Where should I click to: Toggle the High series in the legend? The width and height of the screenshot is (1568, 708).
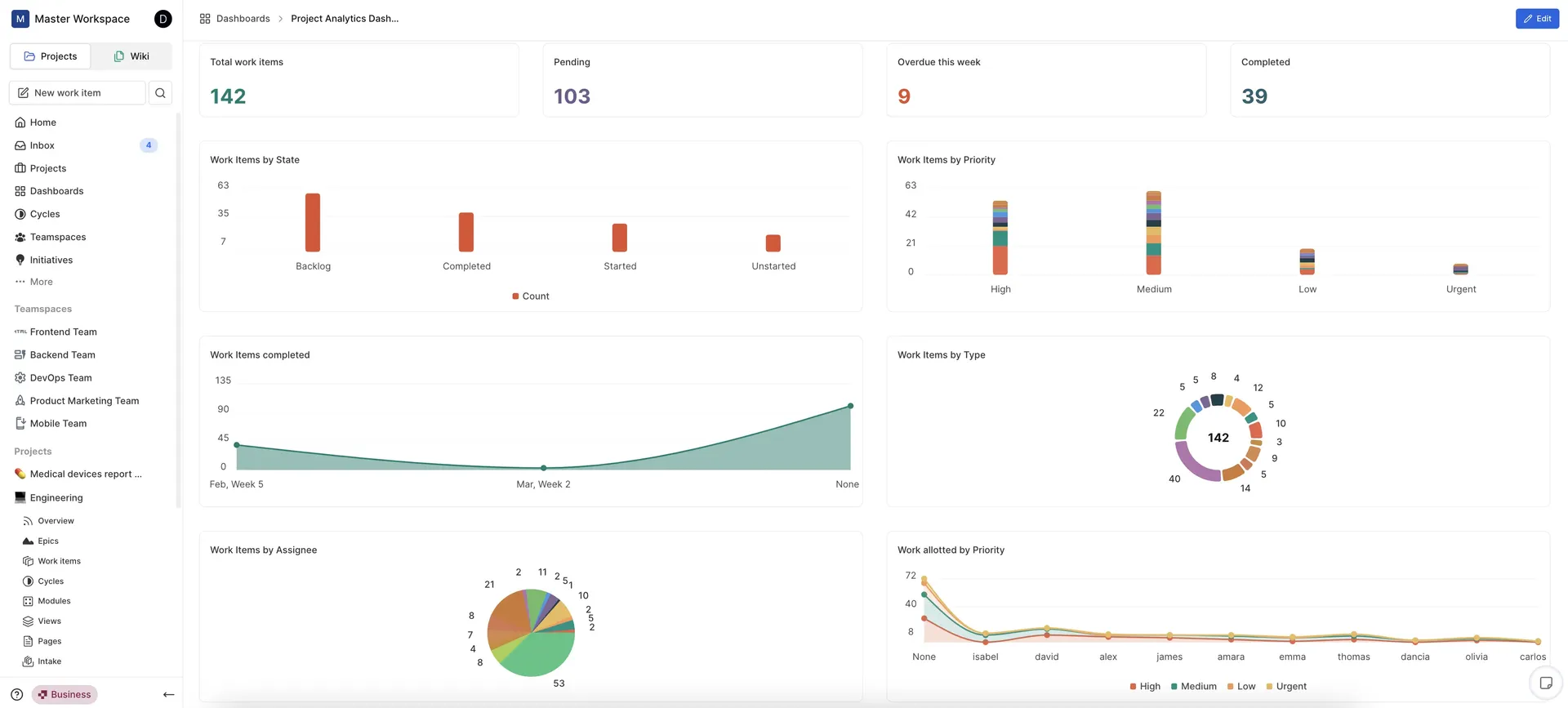click(x=1145, y=687)
